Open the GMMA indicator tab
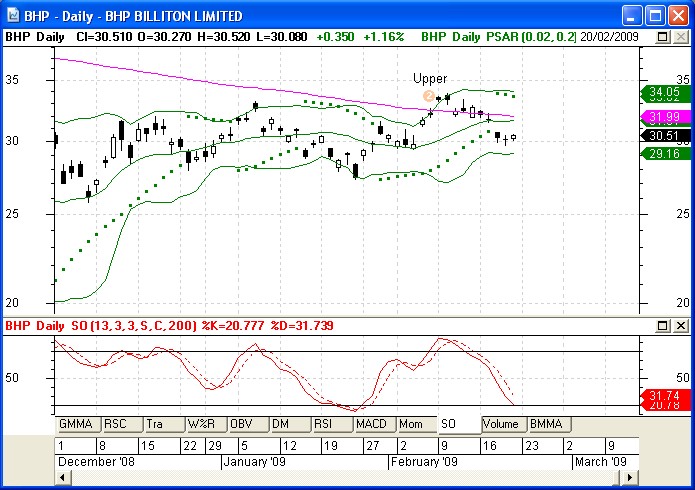Viewport: 695px width, 490px height. coord(78,424)
